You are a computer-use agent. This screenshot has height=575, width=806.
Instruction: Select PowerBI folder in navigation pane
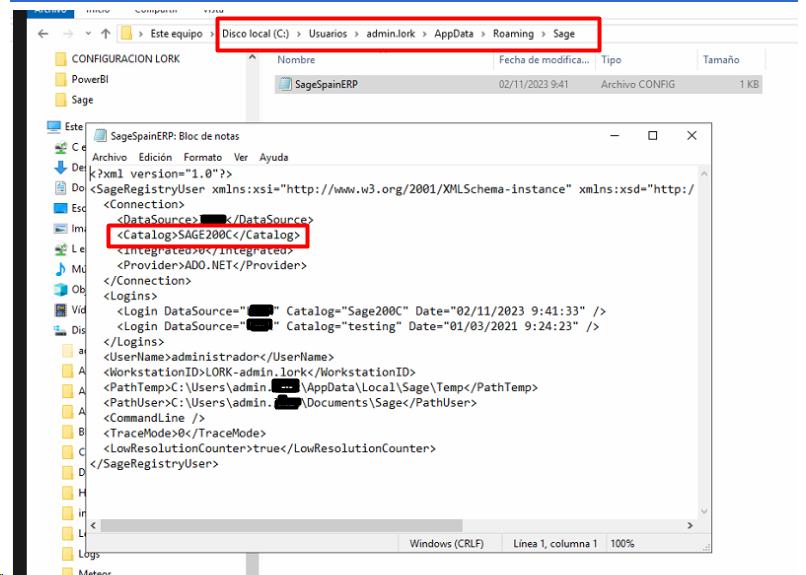(82, 80)
